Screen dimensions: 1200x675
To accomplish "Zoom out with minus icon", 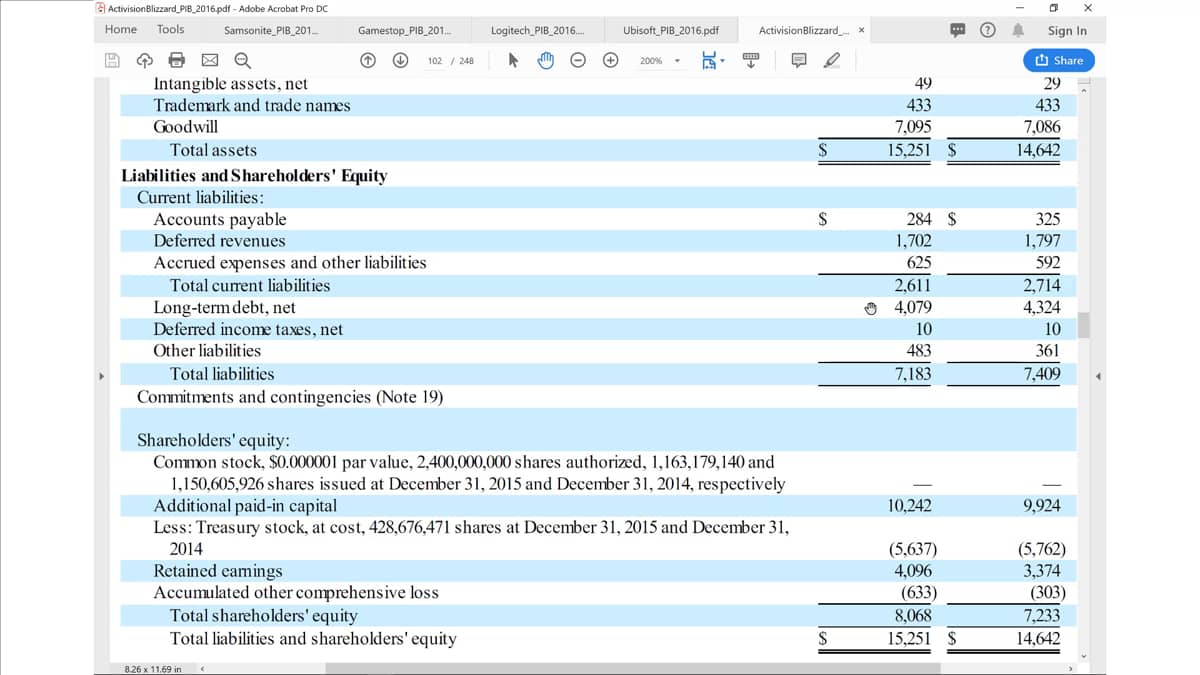I will coord(578,61).
